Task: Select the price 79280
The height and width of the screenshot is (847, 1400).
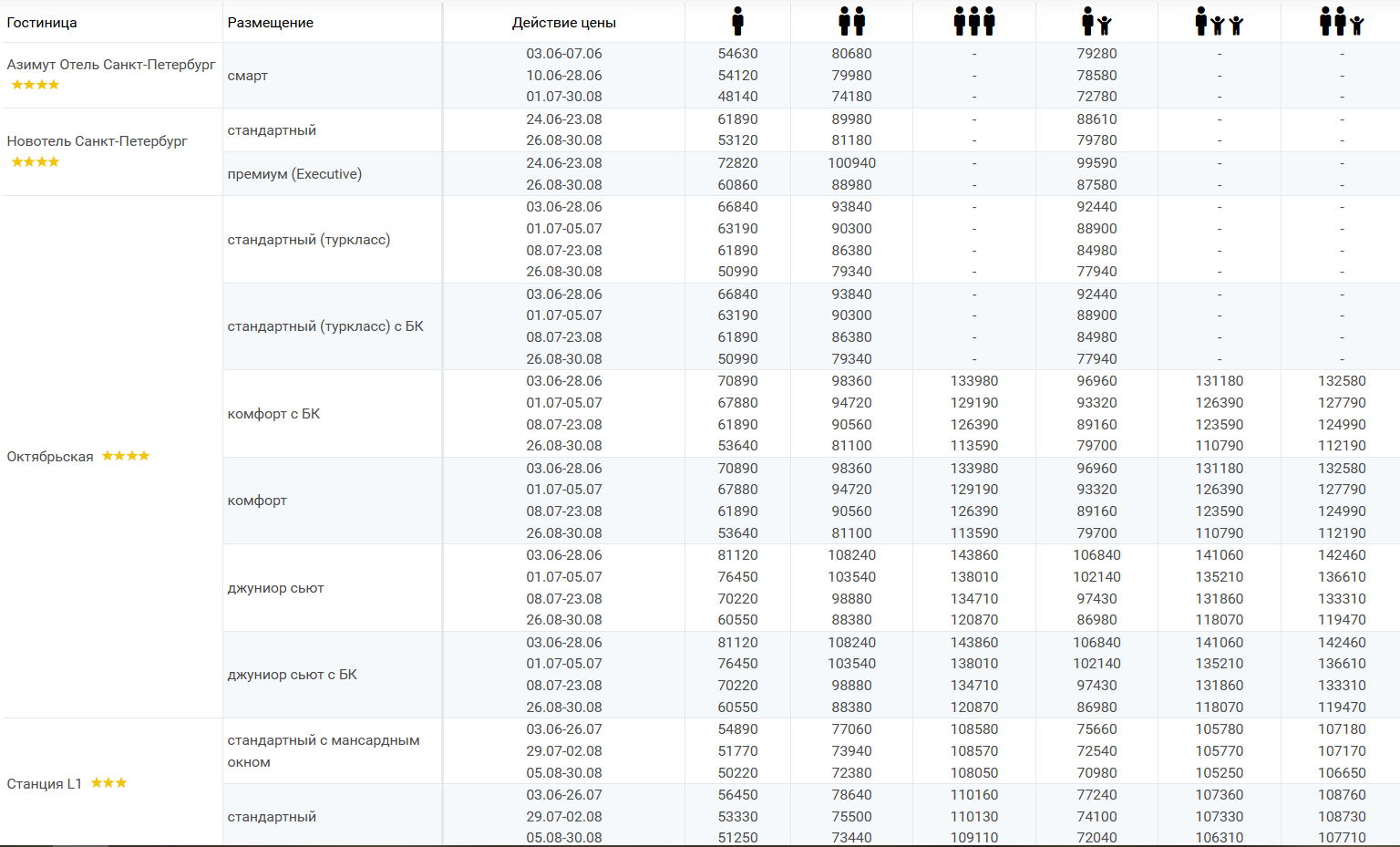Action: tap(1096, 54)
